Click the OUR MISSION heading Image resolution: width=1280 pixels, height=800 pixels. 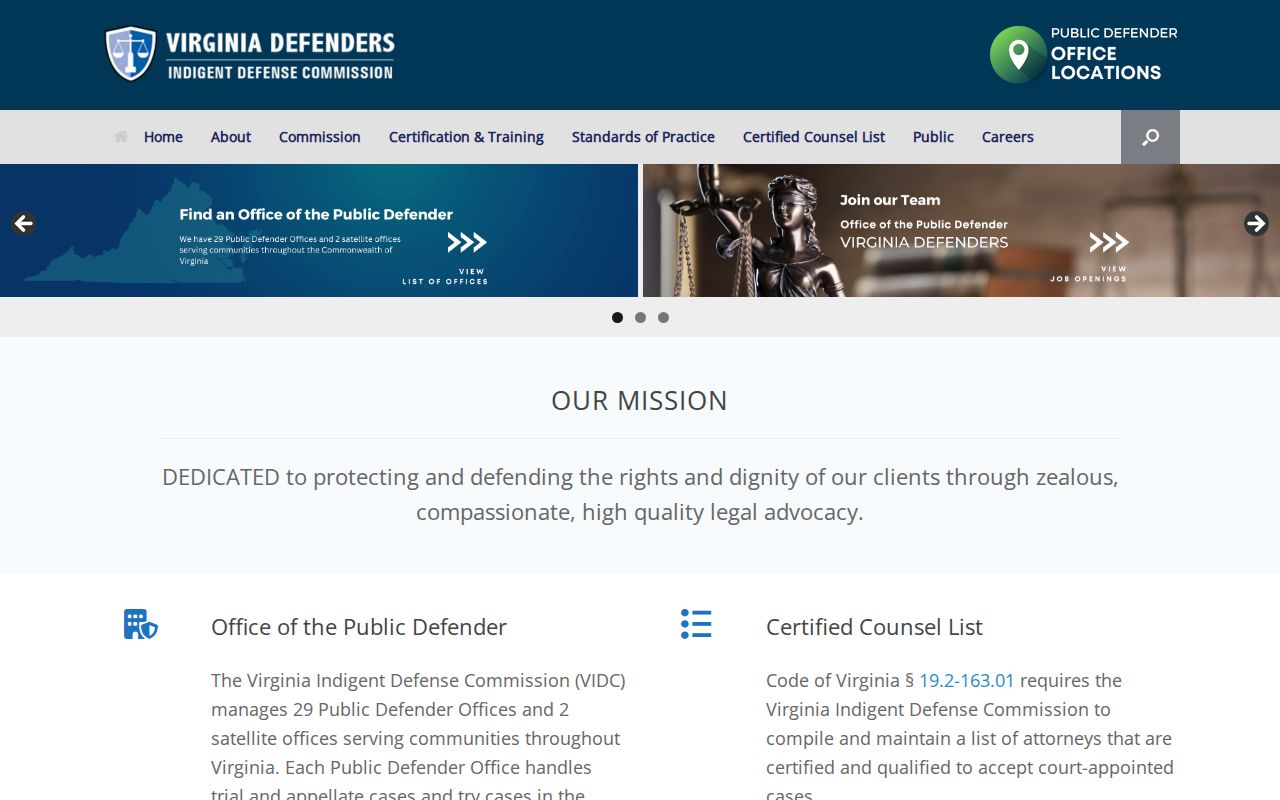click(640, 400)
